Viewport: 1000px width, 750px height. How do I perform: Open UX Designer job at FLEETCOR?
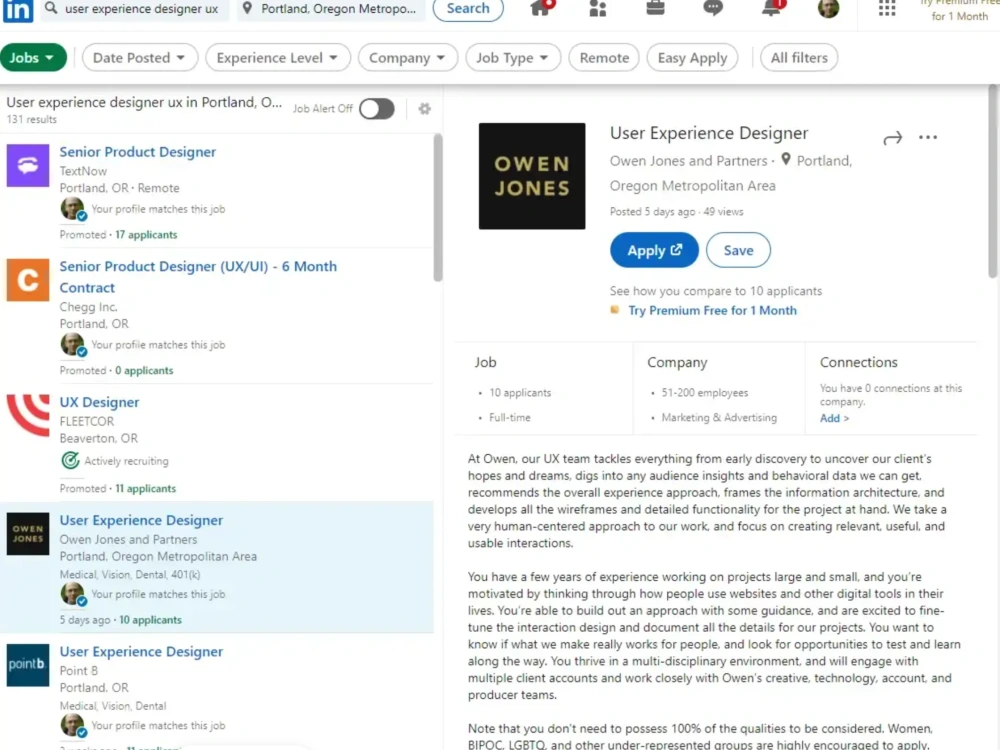coord(99,402)
